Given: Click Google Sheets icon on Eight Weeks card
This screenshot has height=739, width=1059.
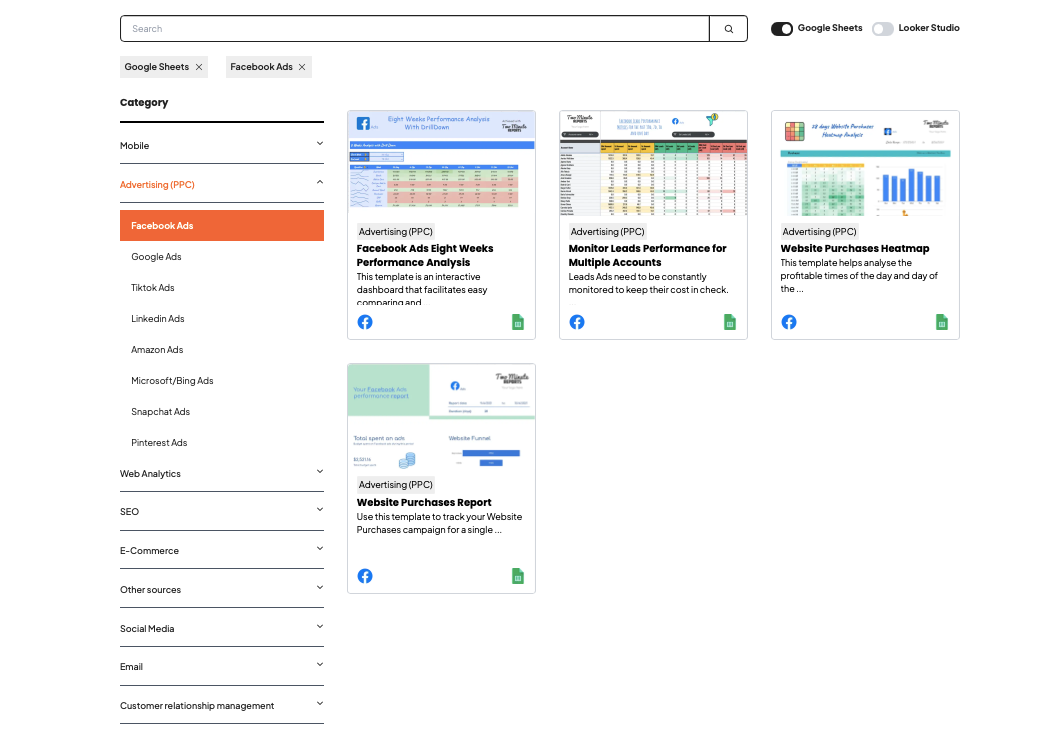Looking at the screenshot, I should [518, 322].
